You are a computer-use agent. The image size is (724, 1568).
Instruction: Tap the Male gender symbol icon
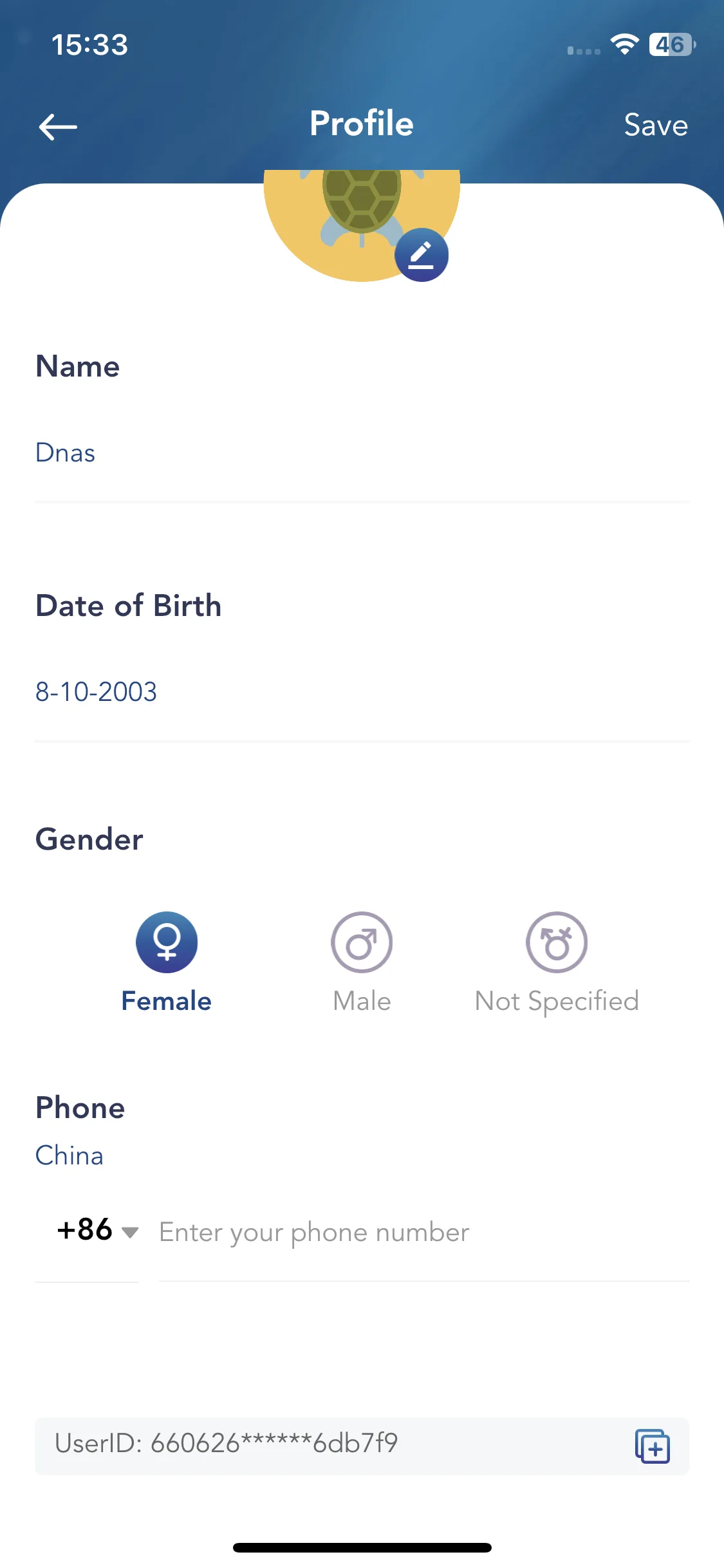pyautogui.click(x=362, y=942)
